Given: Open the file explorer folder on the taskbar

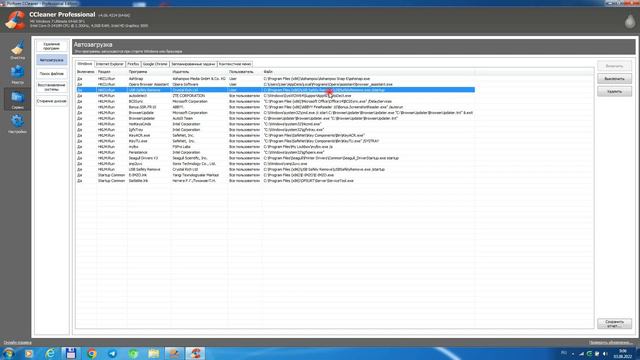Looking at the screenshot, I should pyautogui.click(x=154, y=353).
